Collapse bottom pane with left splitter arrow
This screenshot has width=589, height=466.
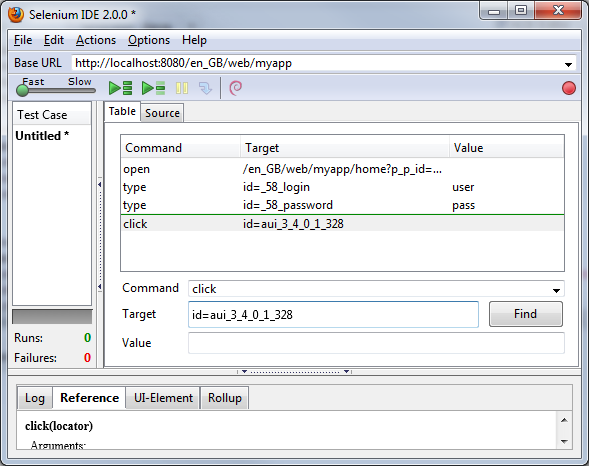coord(244,372)
